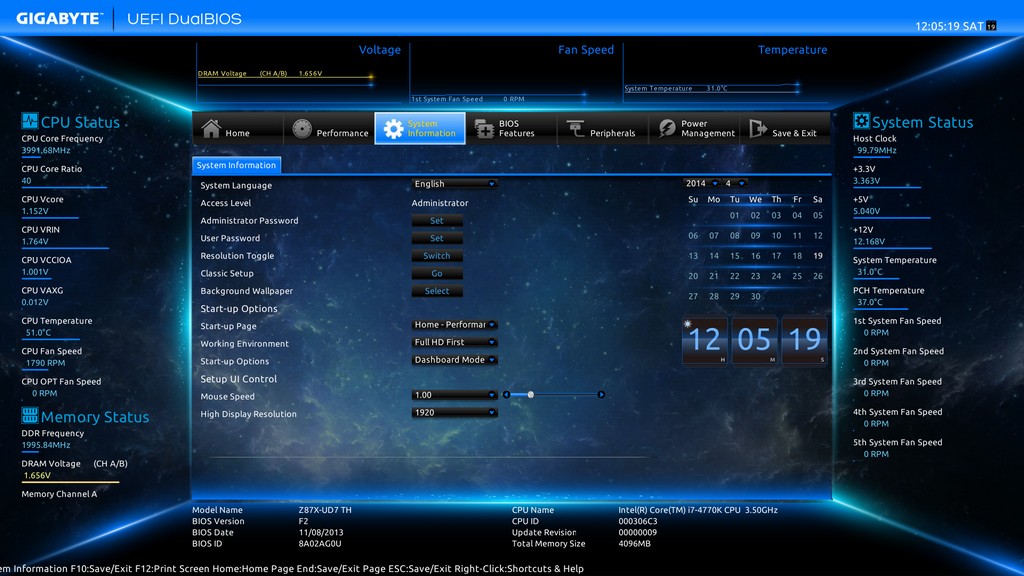Go to Peripherals section icon

pos(575,129)
